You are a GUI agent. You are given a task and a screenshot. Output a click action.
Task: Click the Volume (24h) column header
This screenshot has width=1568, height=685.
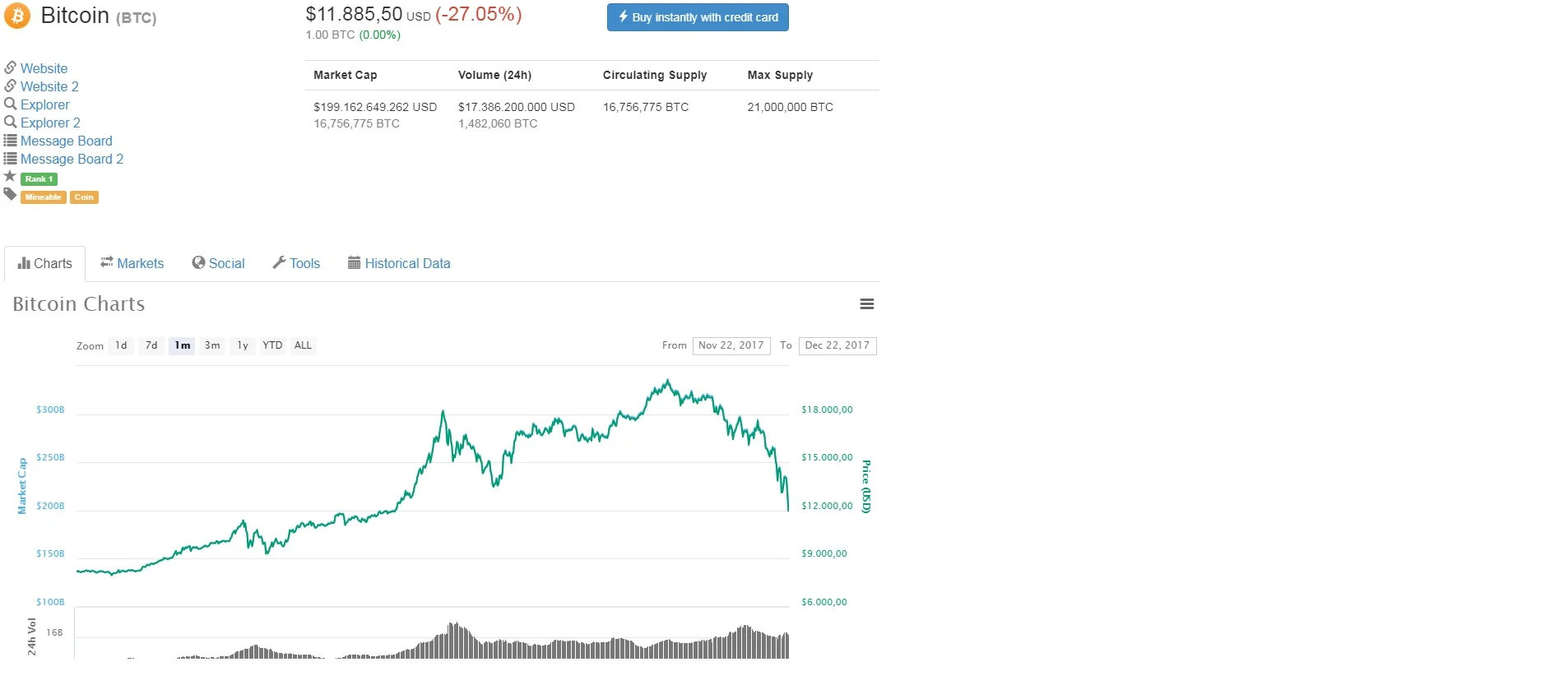tap(494, 75)
